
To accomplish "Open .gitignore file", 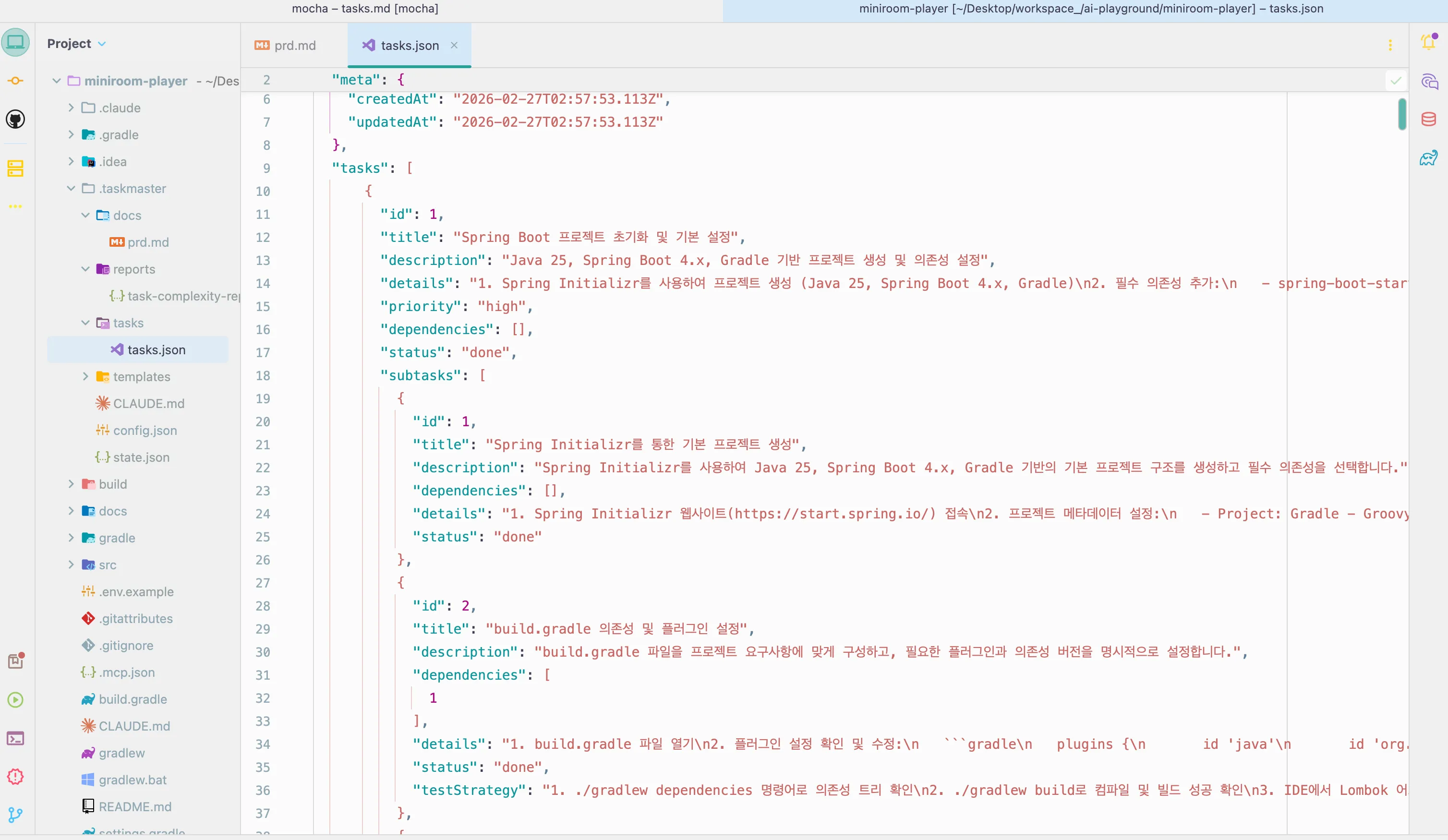I will [117, 646].
